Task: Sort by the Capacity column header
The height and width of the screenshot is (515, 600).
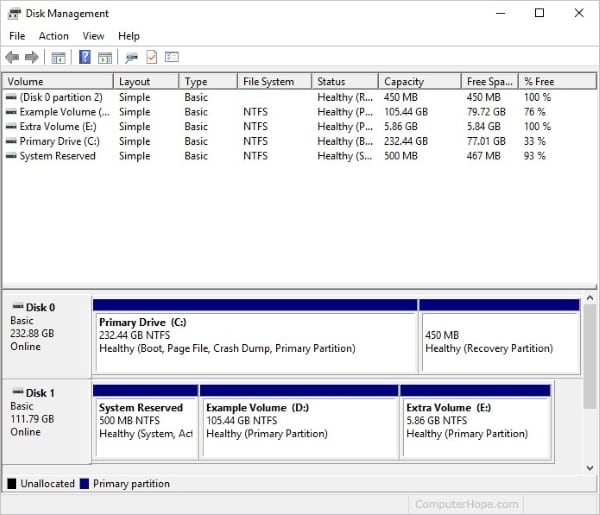Action: tap(420, 81)
